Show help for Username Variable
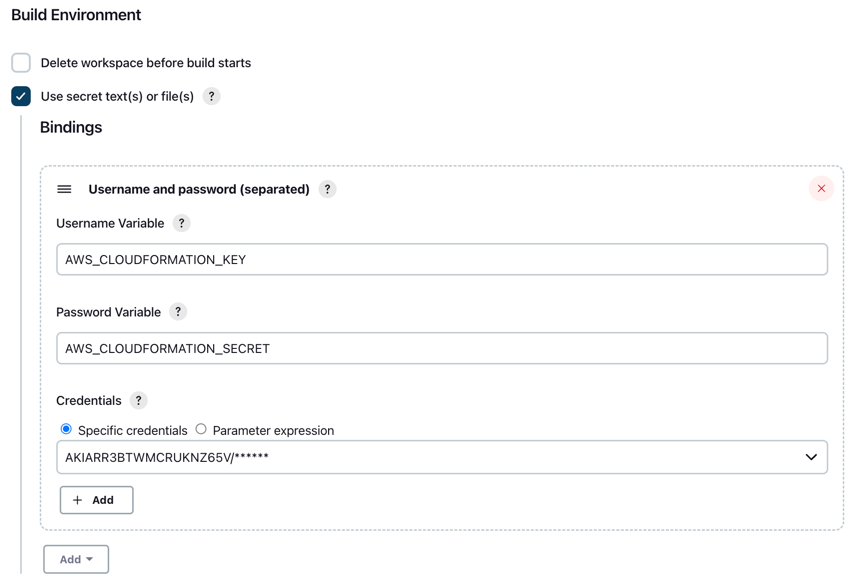 [182, 223]
